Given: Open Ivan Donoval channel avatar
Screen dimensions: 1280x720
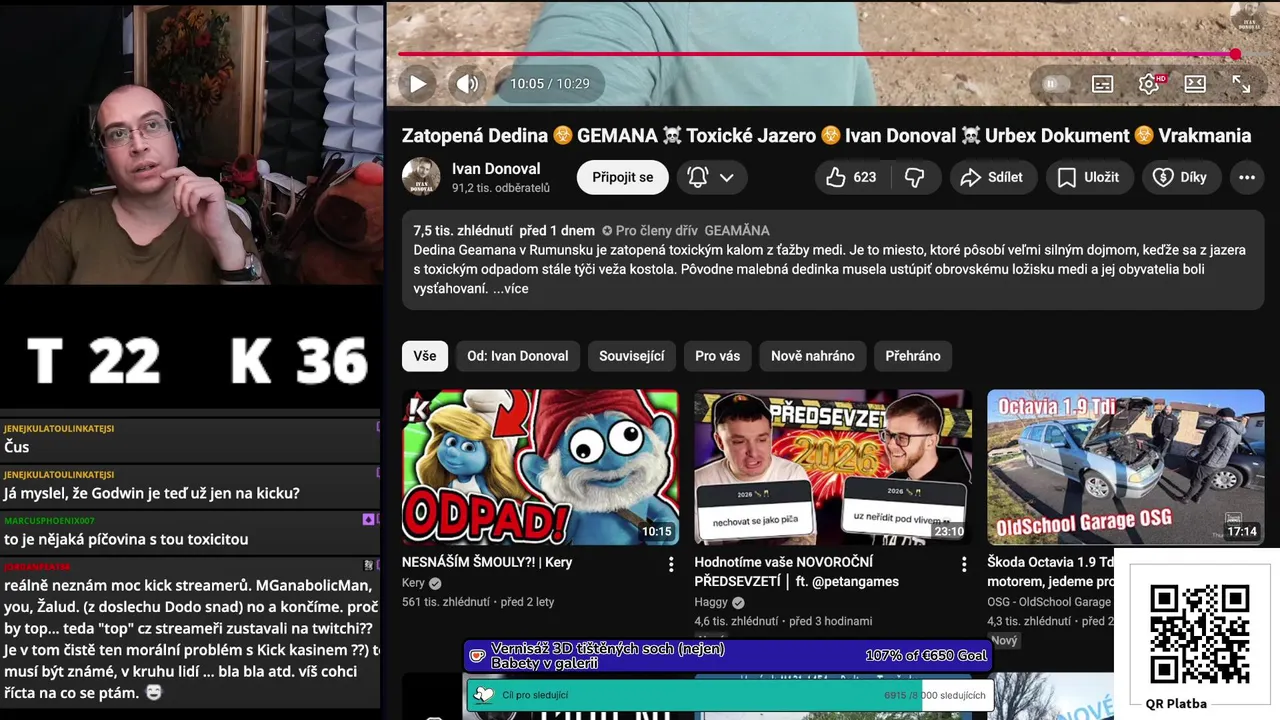Looking at the screenshot, I should click(421, 177).
